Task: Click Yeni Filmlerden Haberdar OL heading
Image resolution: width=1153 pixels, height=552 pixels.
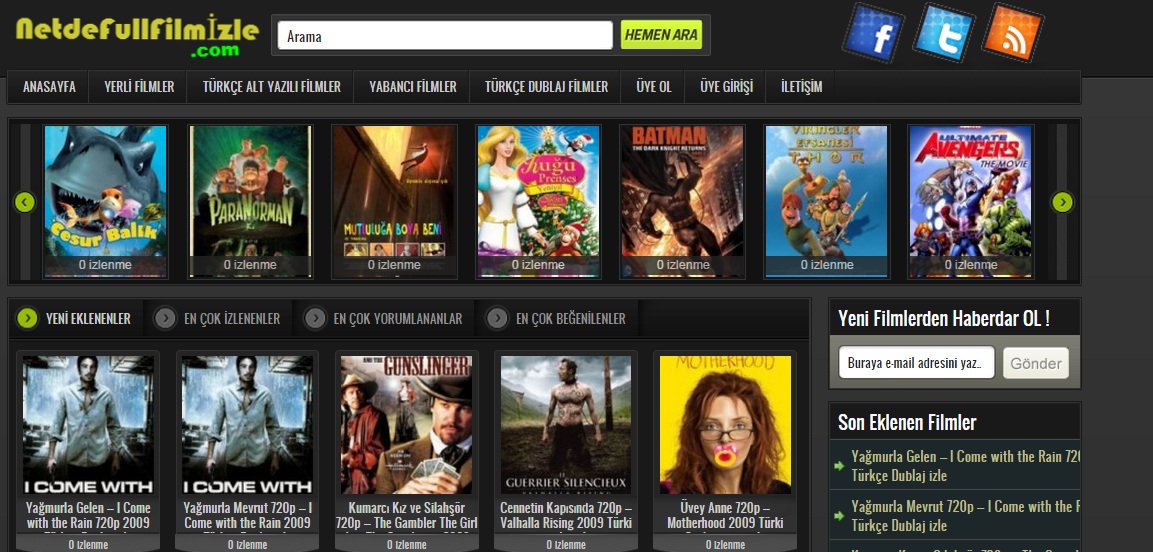Action: pyautogui.click(x=943, y=319)
